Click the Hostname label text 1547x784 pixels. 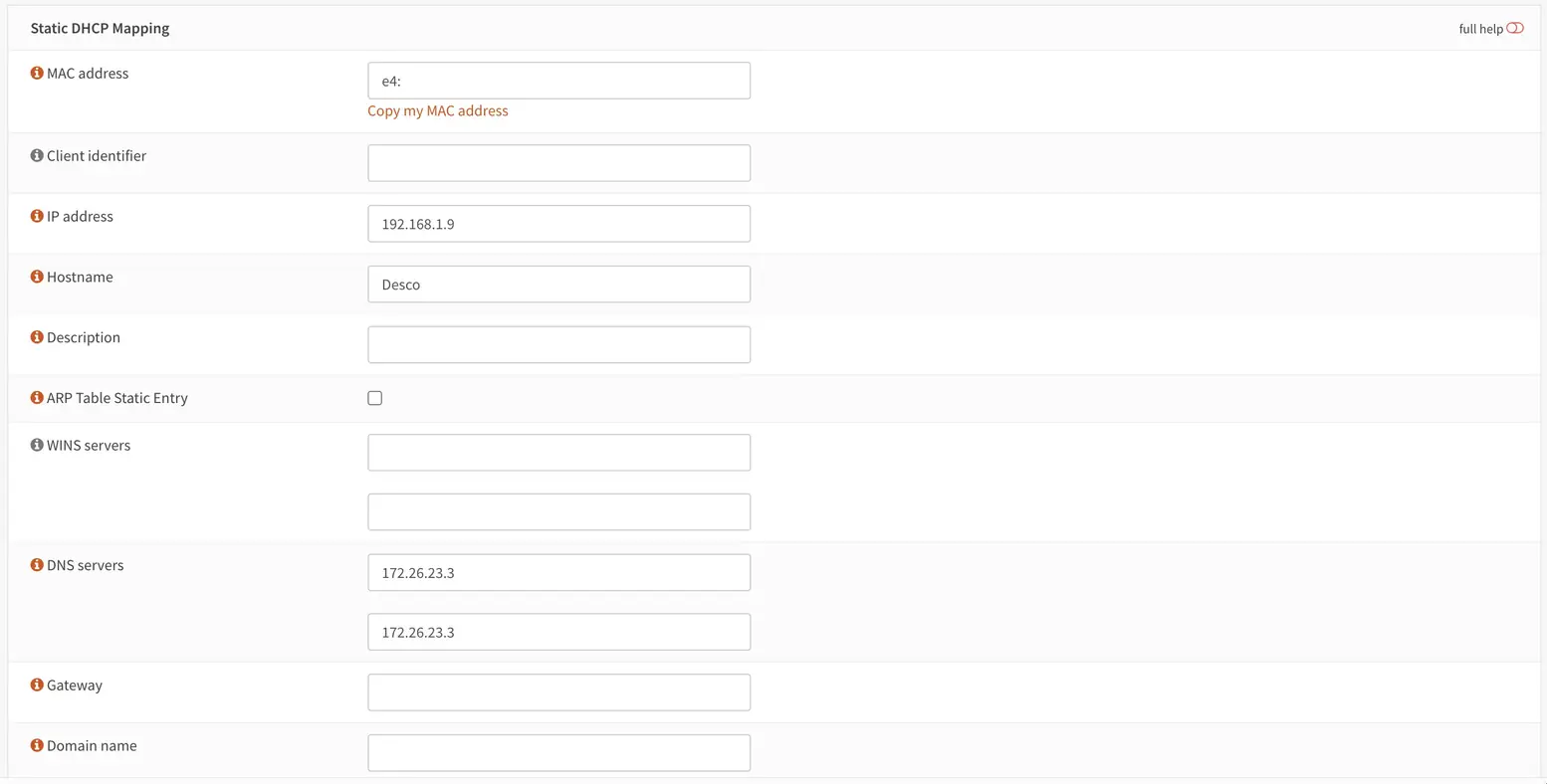coord(80,277)
